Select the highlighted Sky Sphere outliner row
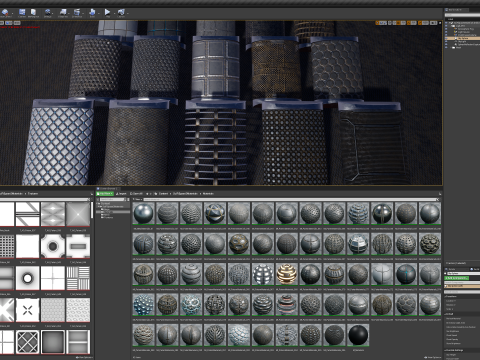This screenshot has height=360, width=480. pos(463,38)
